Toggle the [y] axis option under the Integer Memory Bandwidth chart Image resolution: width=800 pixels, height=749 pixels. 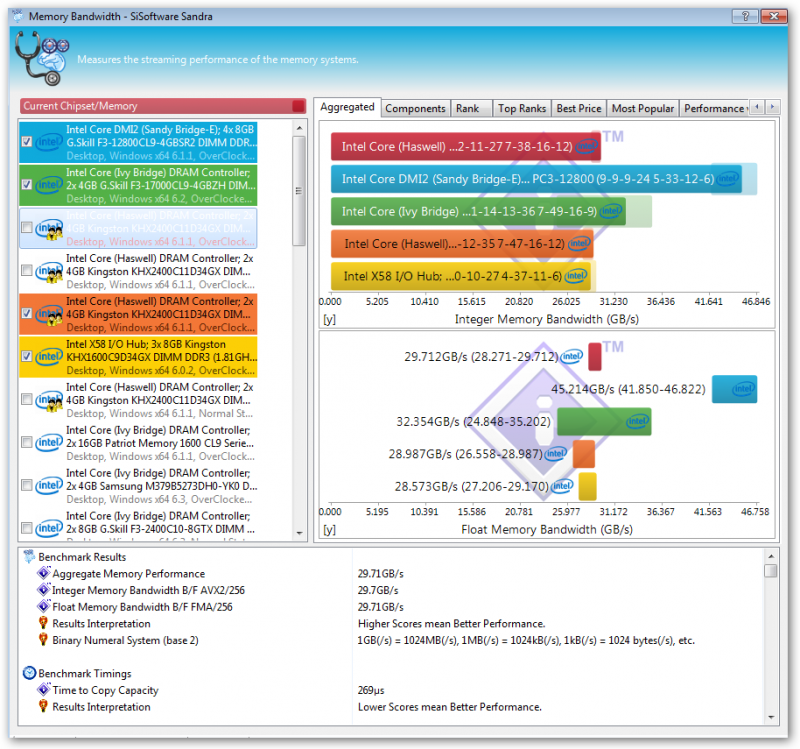(x=329, y=319)
